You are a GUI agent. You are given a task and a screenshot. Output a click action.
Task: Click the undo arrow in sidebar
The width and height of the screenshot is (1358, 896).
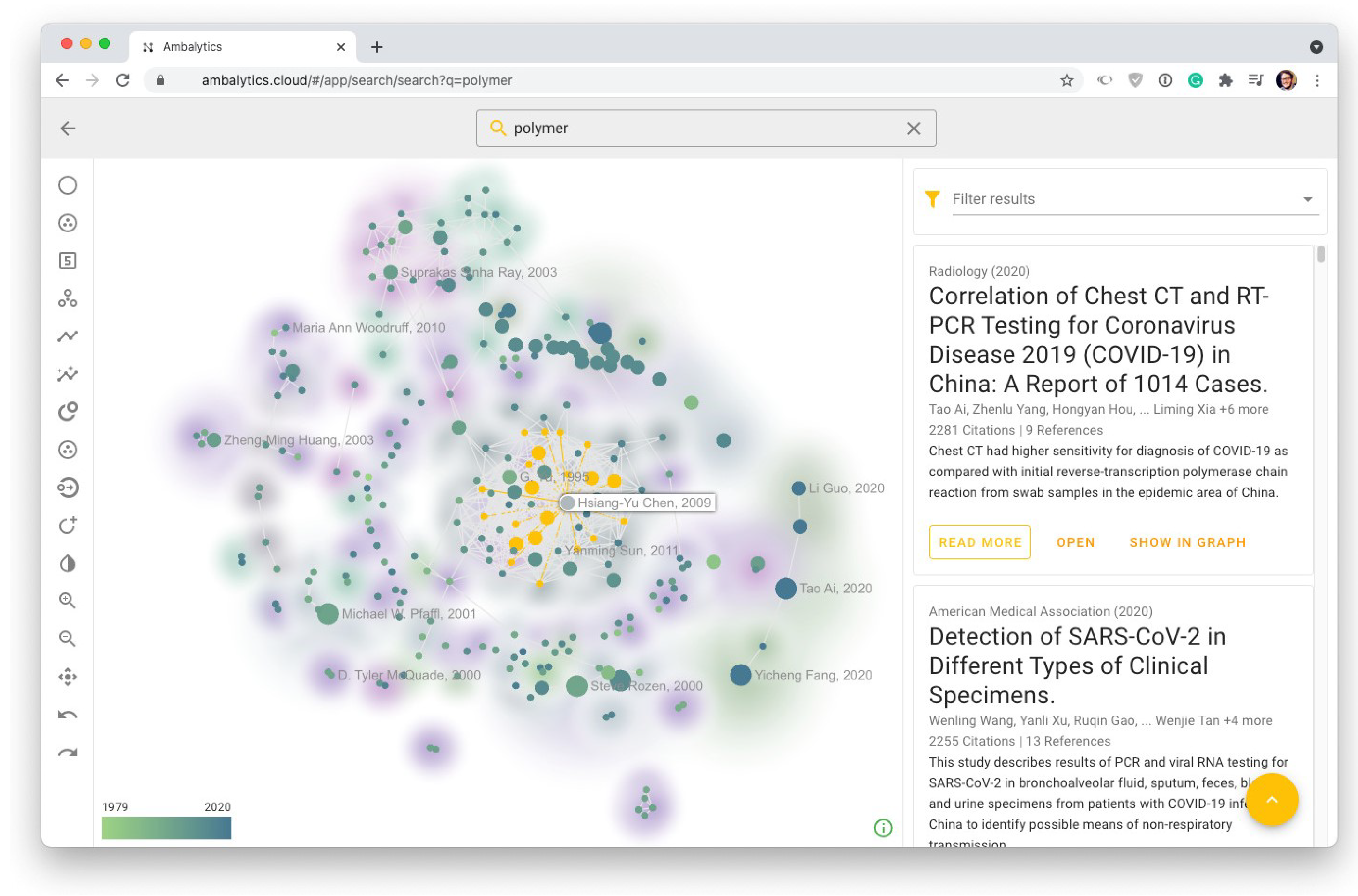tap(67, 715)
